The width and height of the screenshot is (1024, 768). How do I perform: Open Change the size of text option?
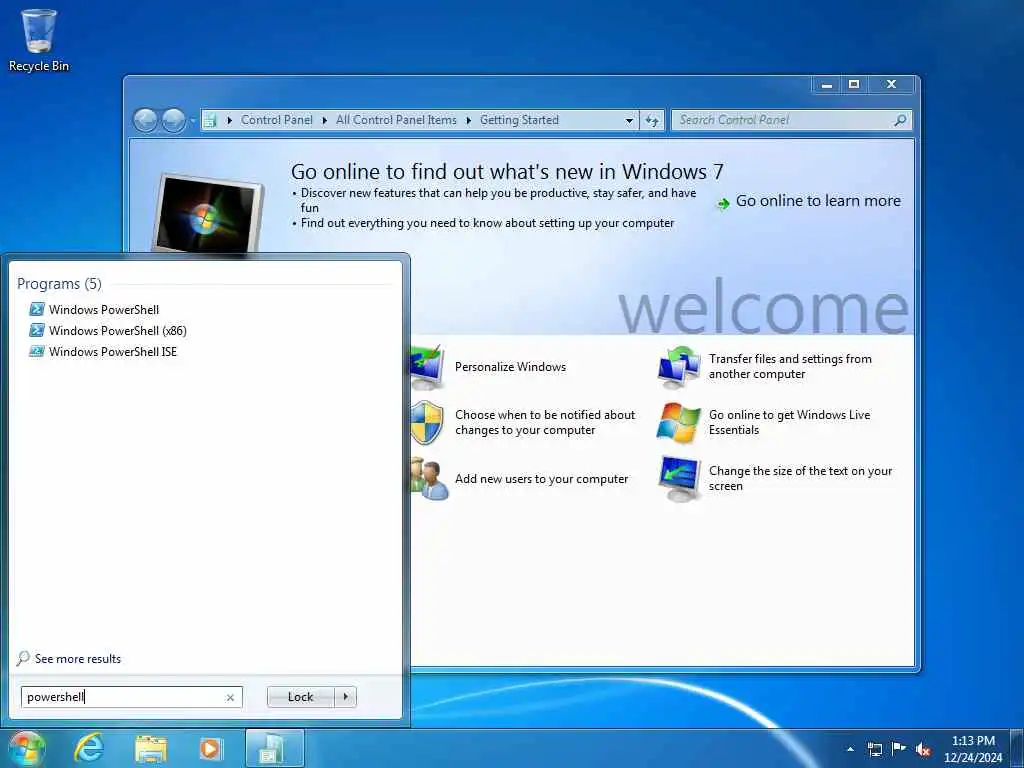coord(800,478)
